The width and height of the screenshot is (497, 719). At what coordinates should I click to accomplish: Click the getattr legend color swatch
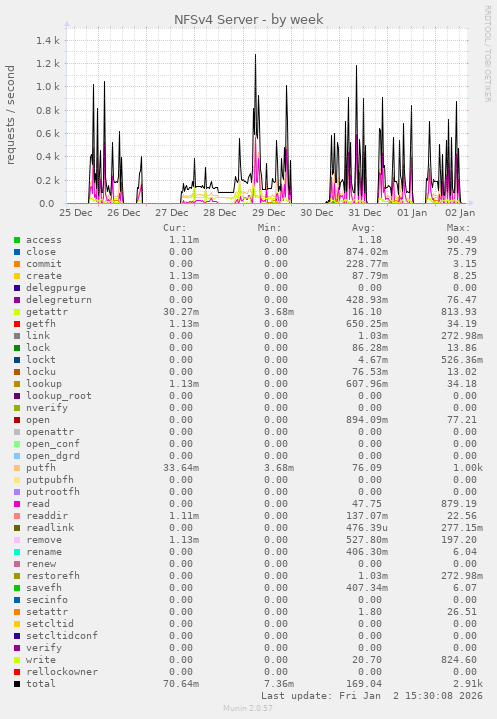tap(17, 312)
